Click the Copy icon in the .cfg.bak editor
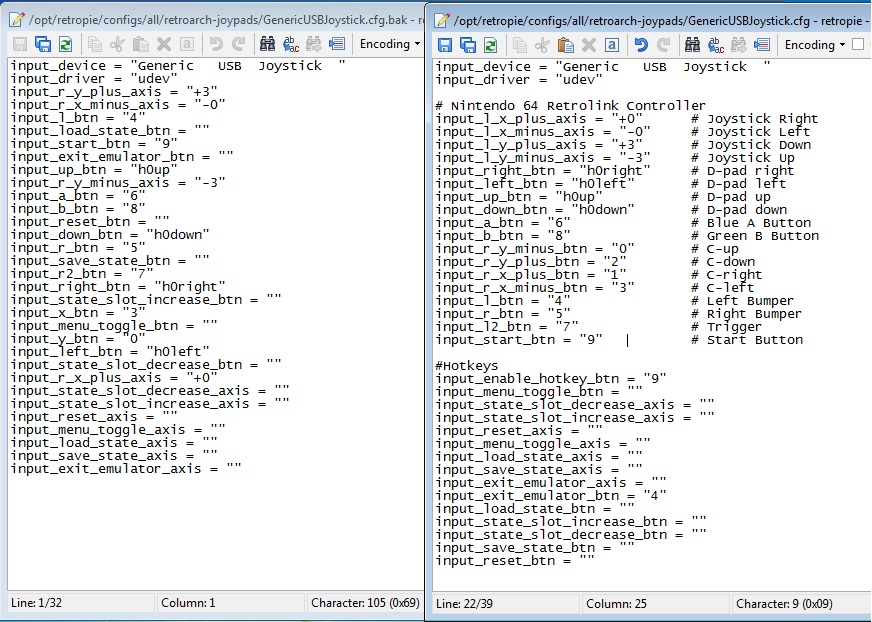The width and height of the screenshot is (872, 622). (x=95, y=44)
